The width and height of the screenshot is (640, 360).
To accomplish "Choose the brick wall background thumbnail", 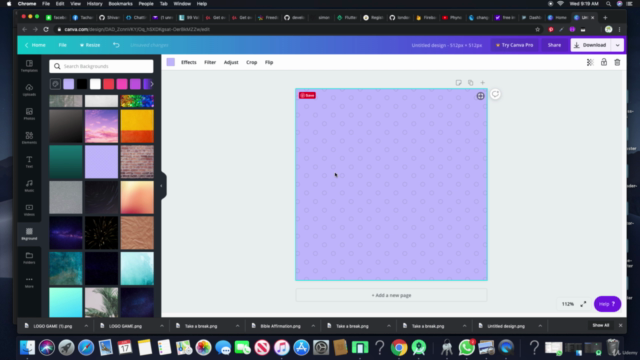I will [137, 162].
